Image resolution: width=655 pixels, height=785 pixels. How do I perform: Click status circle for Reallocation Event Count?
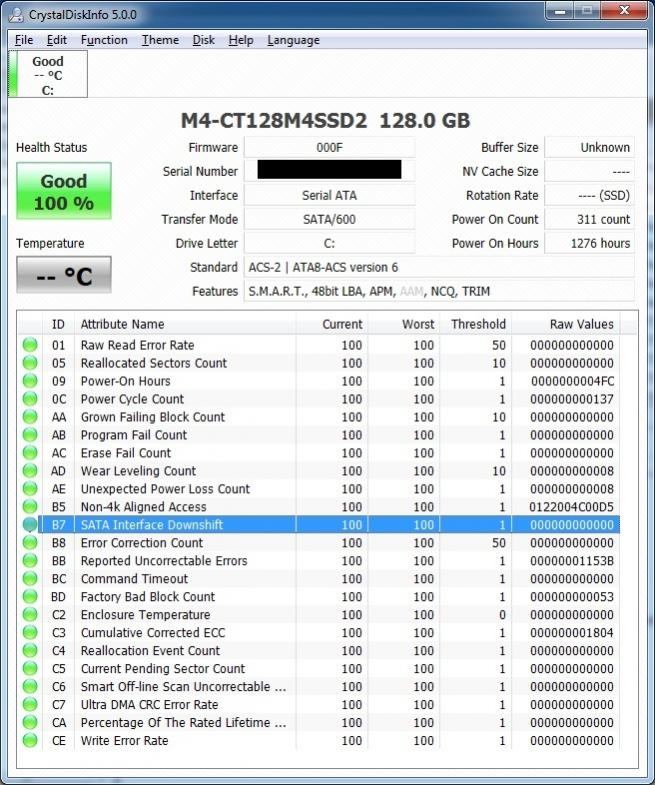point(30,651)
